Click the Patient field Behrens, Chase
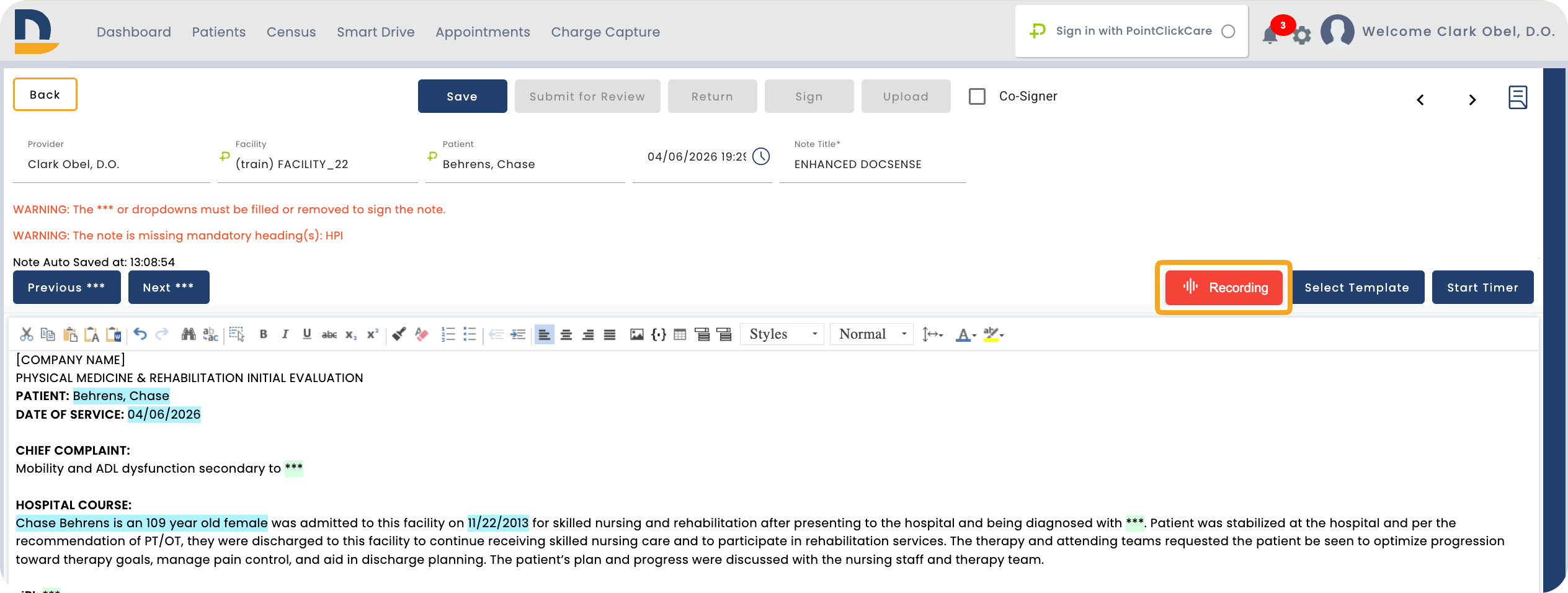 525,164
